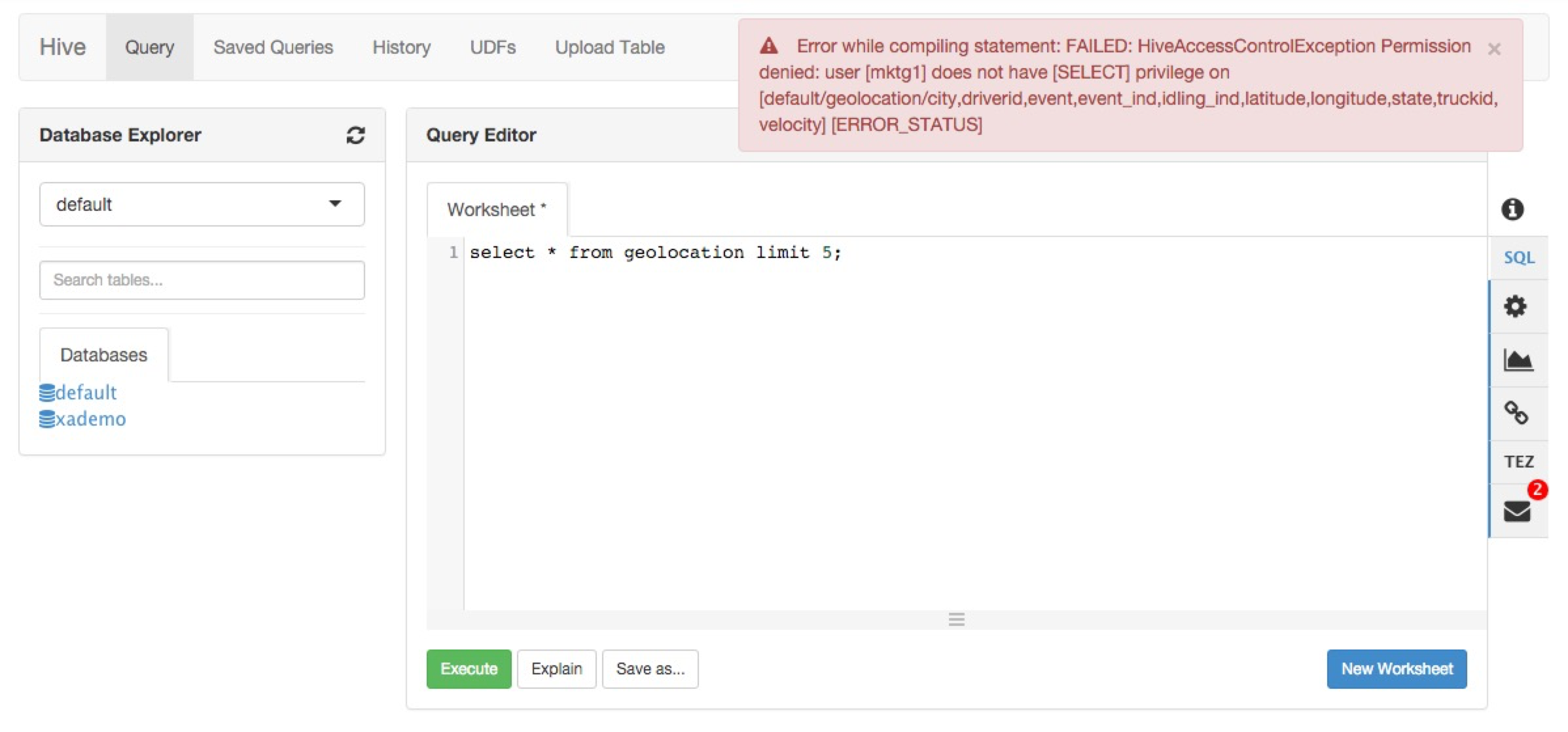This screenshot has width=1568, height=732.
Task: Click inside the query editor text
Action: point(655,253)
